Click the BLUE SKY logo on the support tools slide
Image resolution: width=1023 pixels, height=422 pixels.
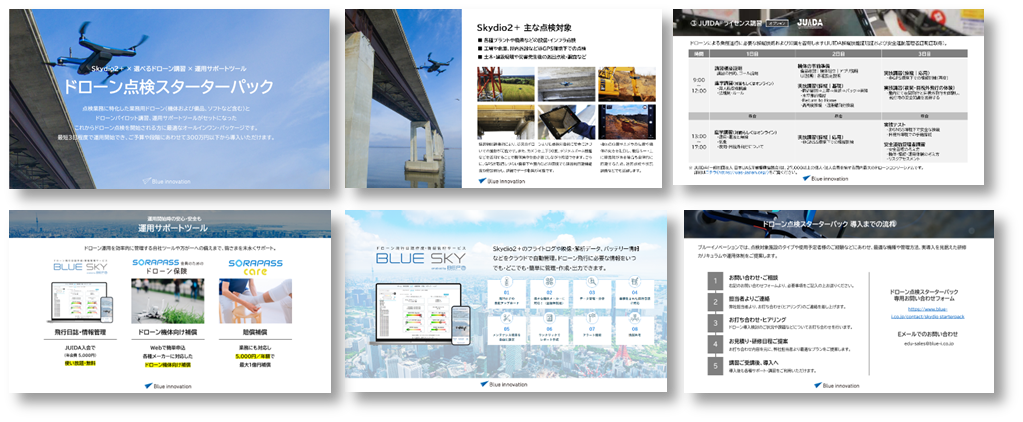(x=82, y=267)
